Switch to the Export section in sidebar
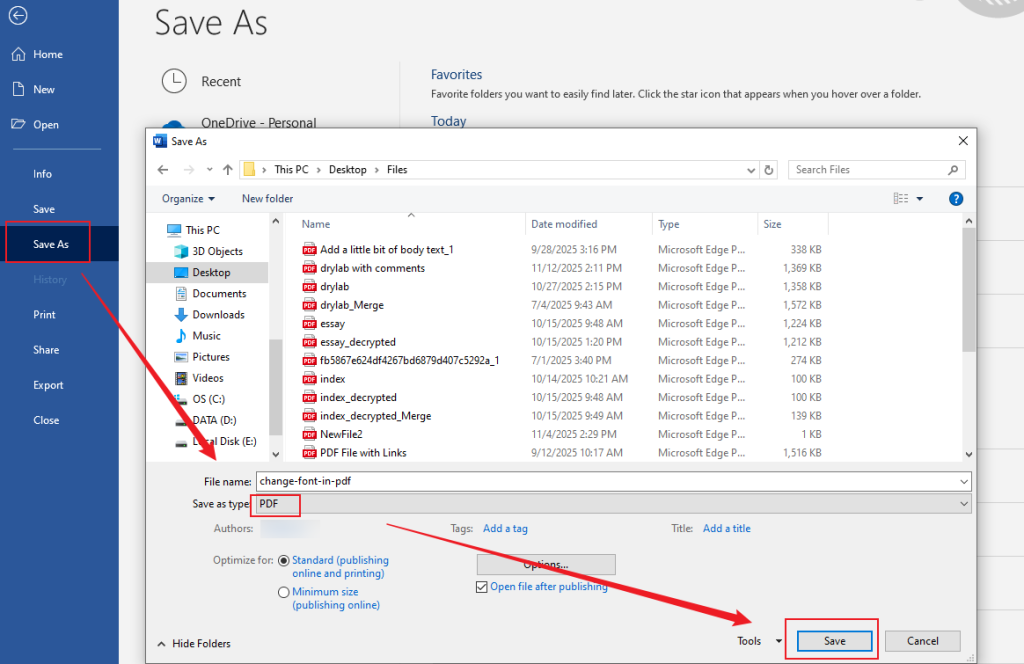Screen dimensions: 1024x664 pyautogui.click(x=46, y=384)
